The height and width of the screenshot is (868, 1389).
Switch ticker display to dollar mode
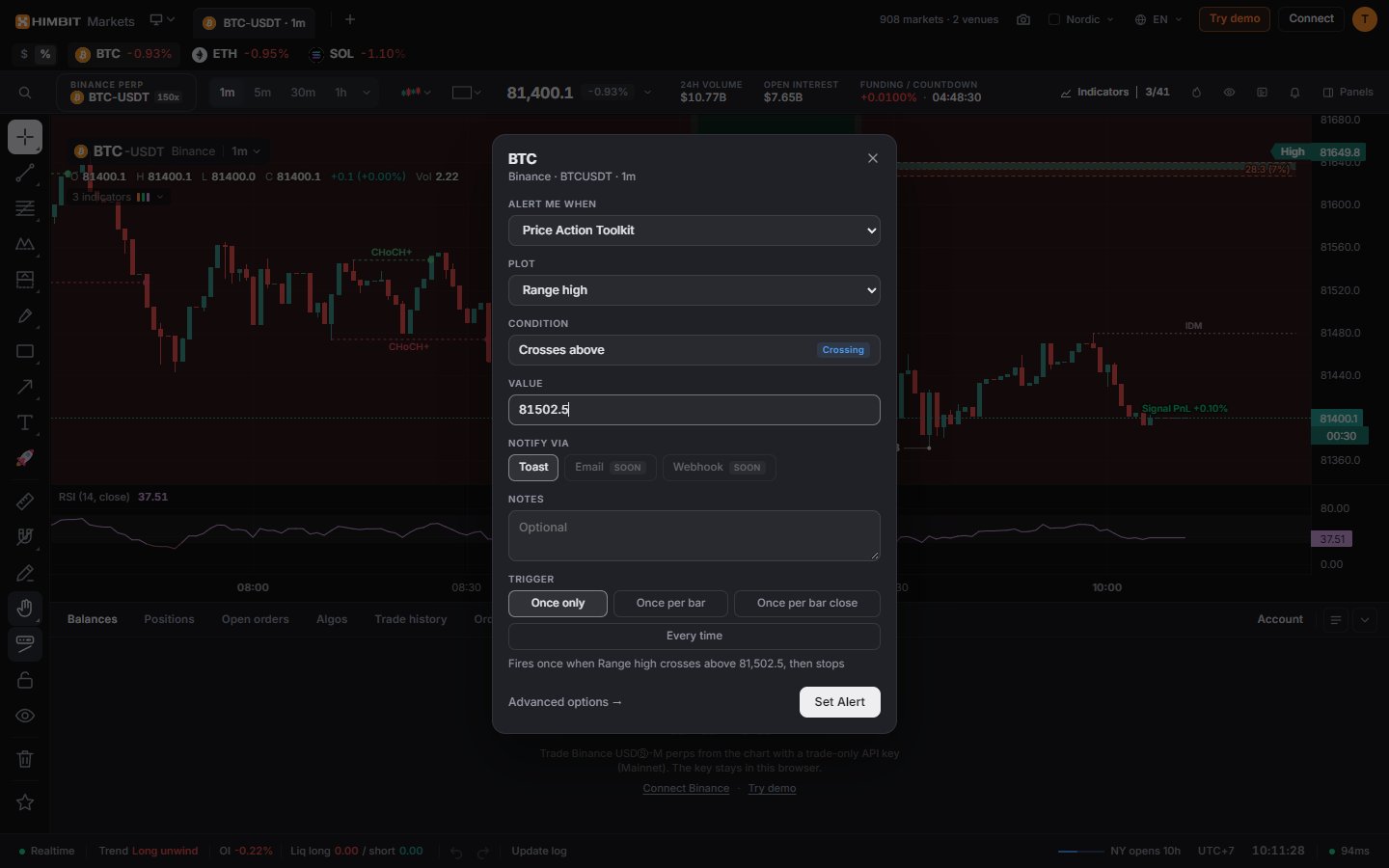click(x=24, y=54)
